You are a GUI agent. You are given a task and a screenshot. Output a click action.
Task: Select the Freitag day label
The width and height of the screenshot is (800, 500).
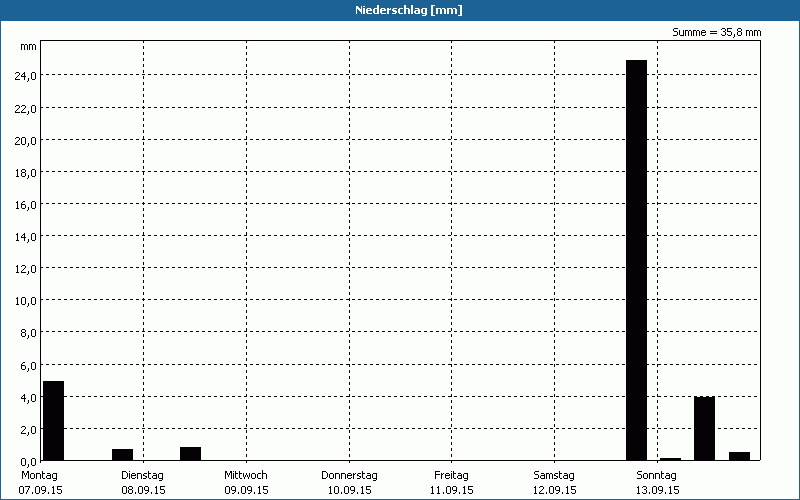click(451, 476)
